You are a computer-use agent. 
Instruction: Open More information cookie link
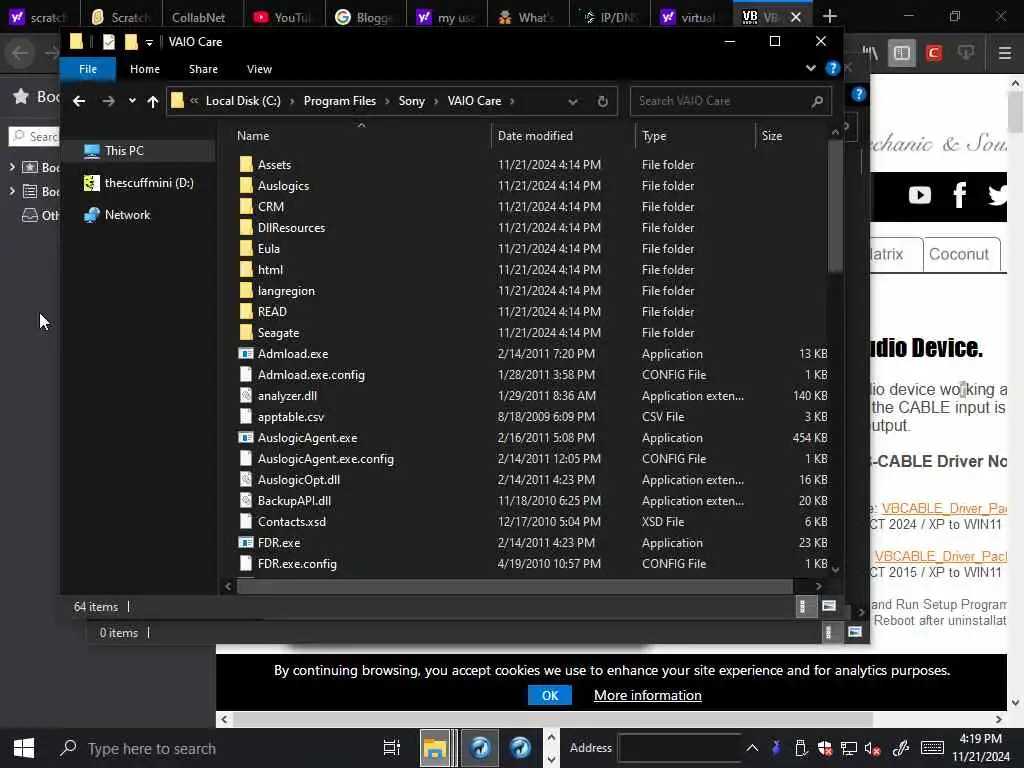click(648, 696)
